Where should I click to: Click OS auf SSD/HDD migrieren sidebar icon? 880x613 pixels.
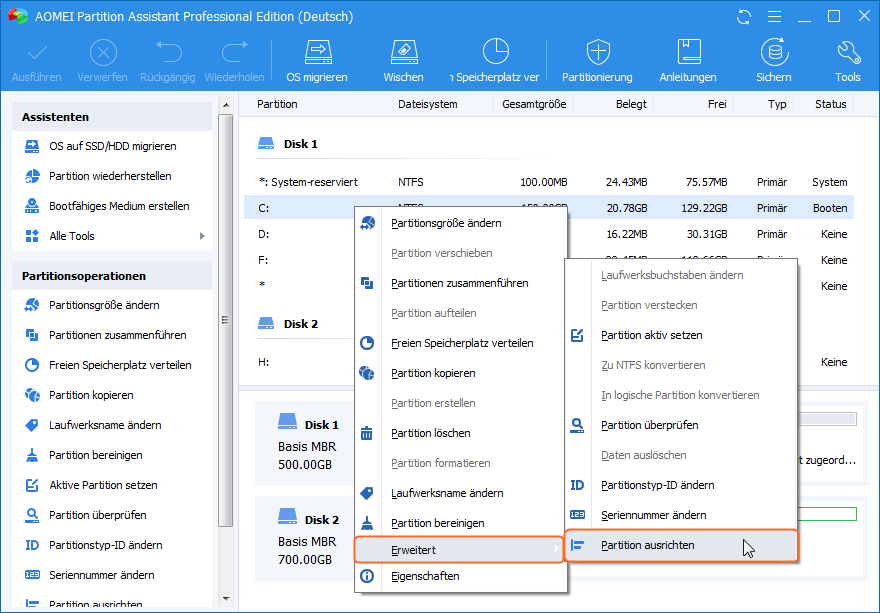pyautogui.click(x=32, y=146)
